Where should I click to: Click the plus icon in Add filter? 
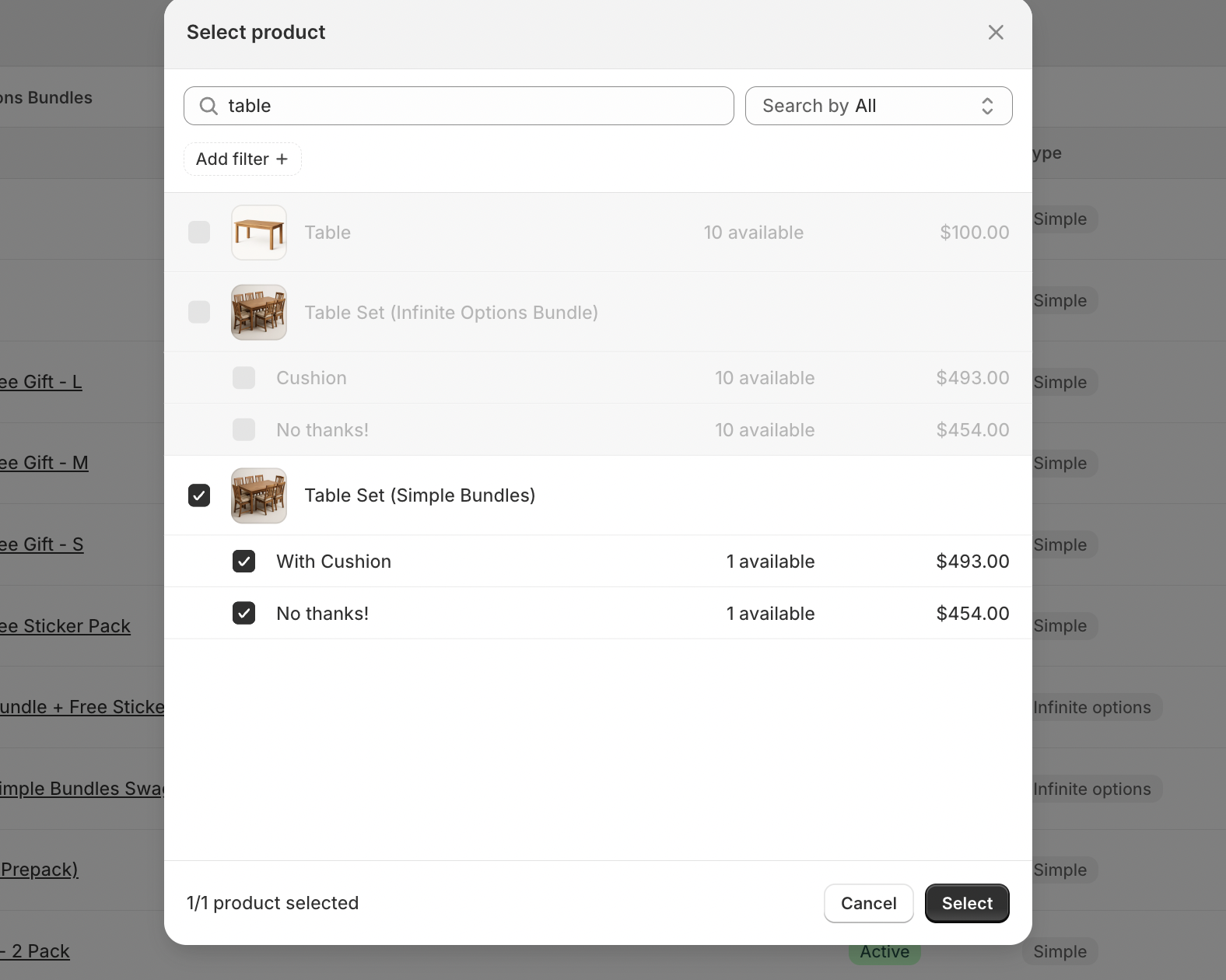click(282, 159)
